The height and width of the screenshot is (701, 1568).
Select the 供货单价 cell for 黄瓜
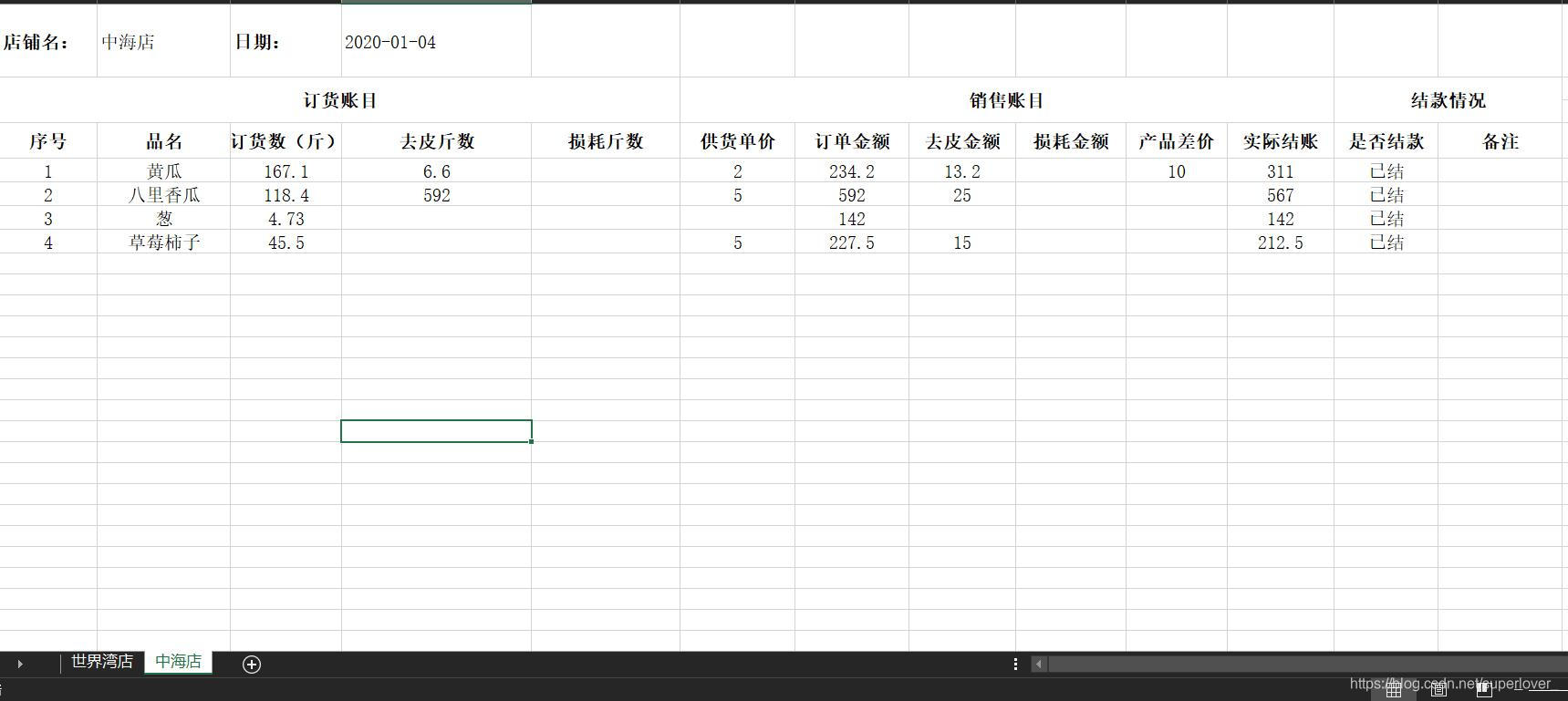coord(737,171)
